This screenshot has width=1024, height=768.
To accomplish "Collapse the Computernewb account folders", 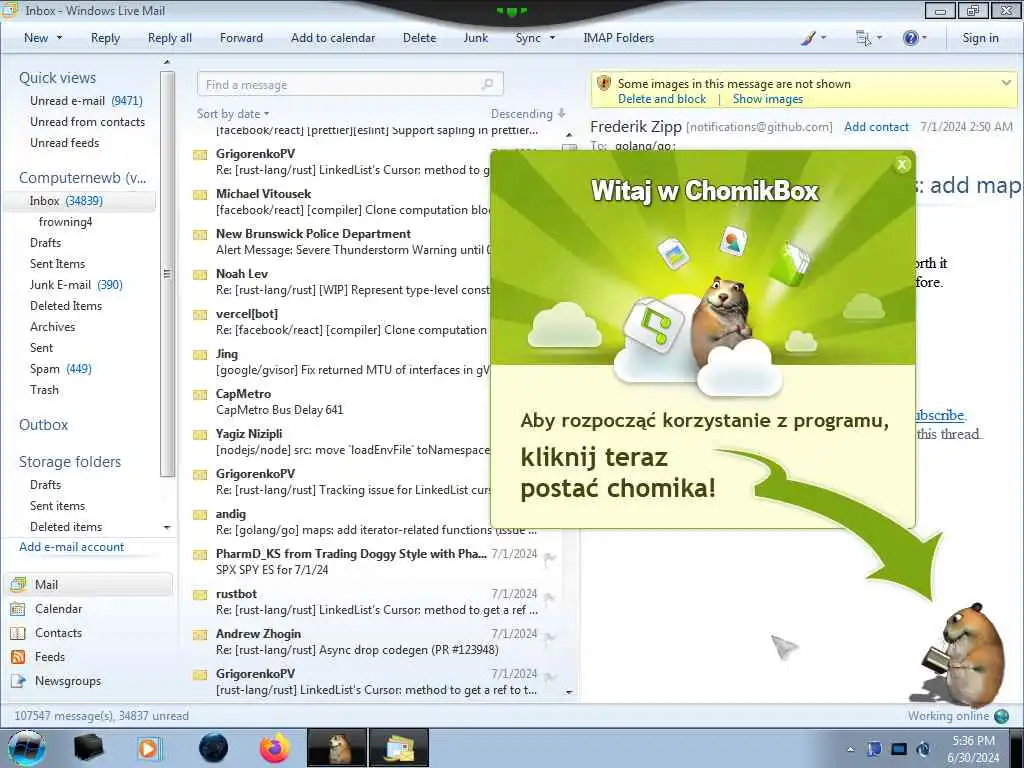I will click(x=82, y=178).
